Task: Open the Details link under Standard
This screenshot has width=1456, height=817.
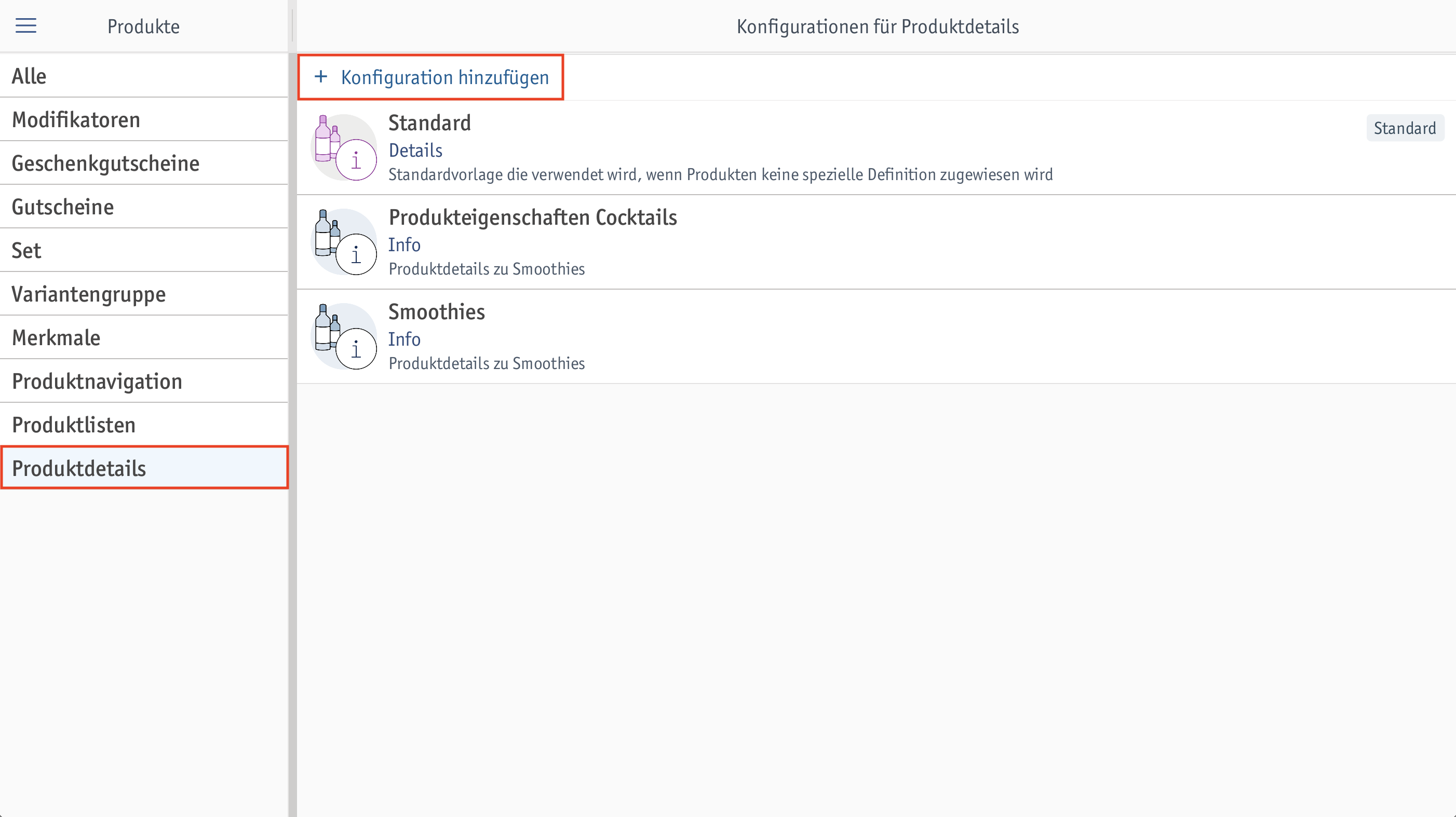Action: point(415,151)
